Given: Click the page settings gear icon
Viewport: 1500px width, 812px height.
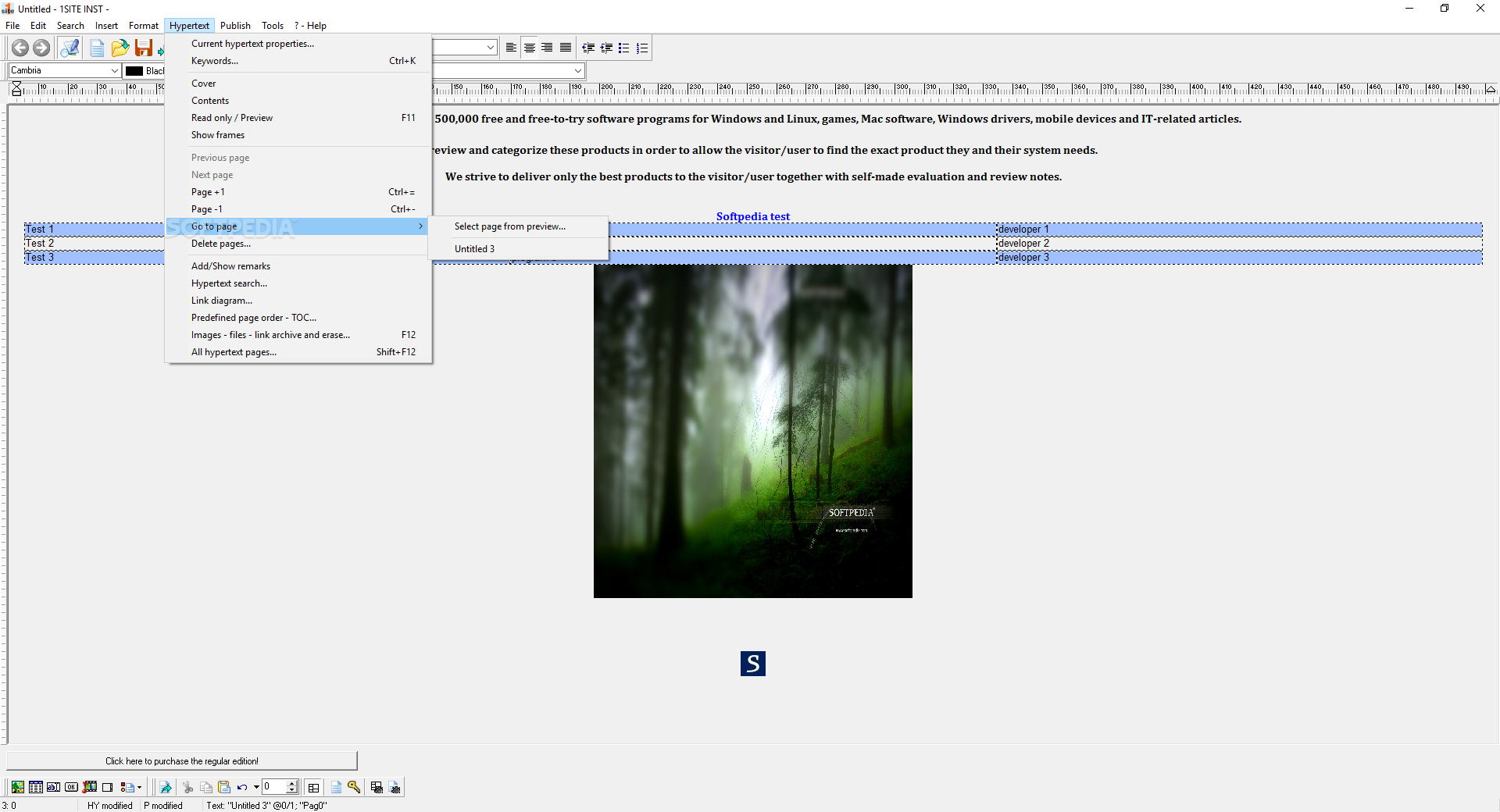Looking at the screenshot, I should (x=395, y=787).
